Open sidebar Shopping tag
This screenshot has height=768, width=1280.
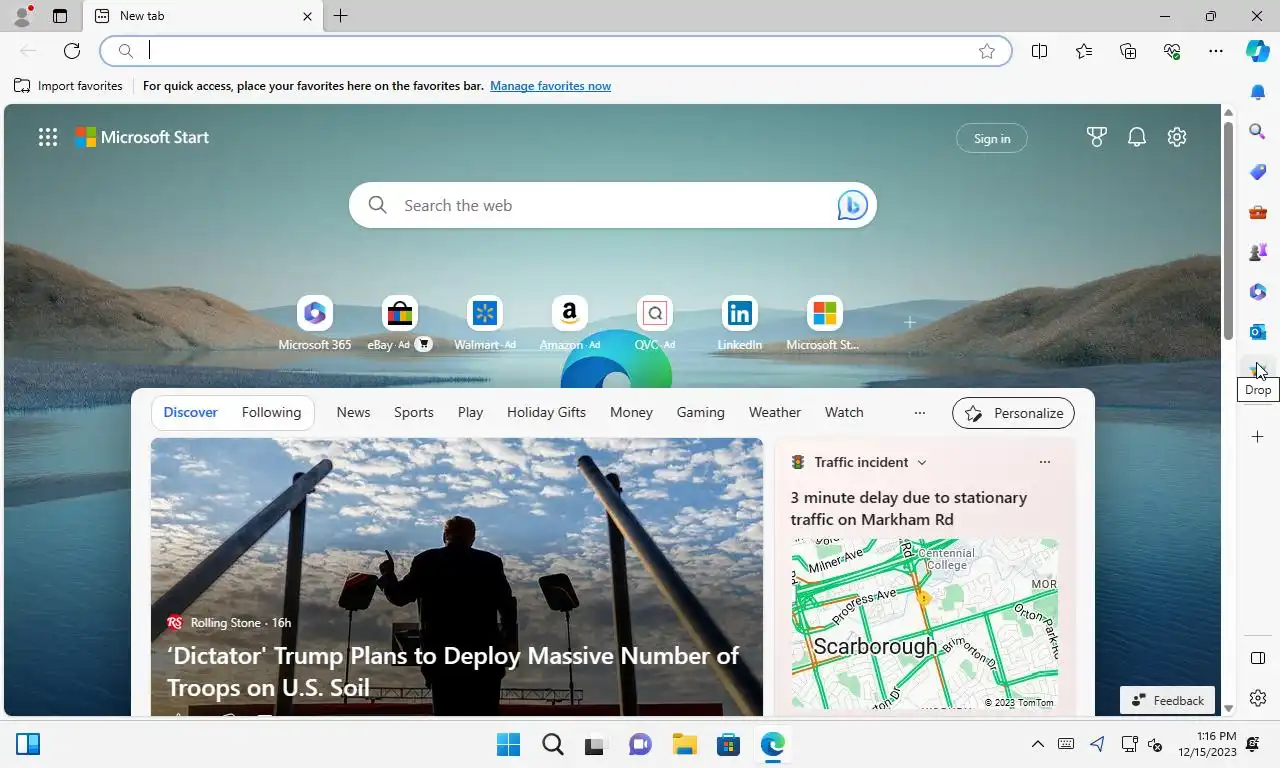(1258, 172)
